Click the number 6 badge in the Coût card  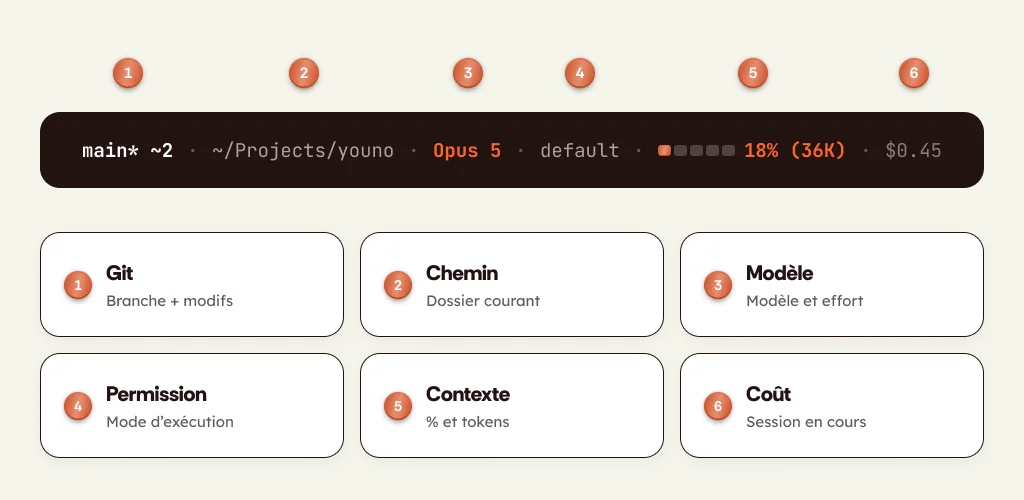pos(718,406)
